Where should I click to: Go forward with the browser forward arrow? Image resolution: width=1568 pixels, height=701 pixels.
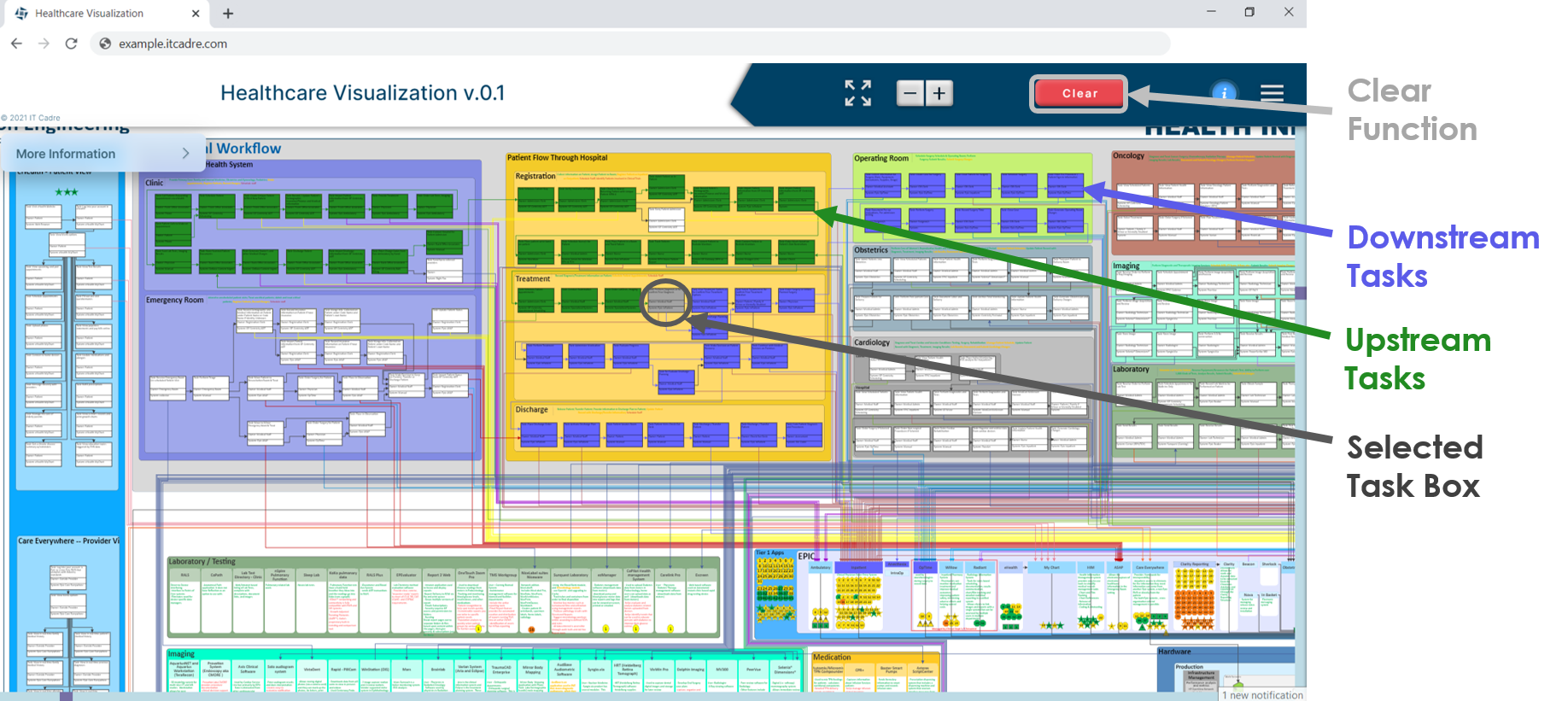(44, 44)
